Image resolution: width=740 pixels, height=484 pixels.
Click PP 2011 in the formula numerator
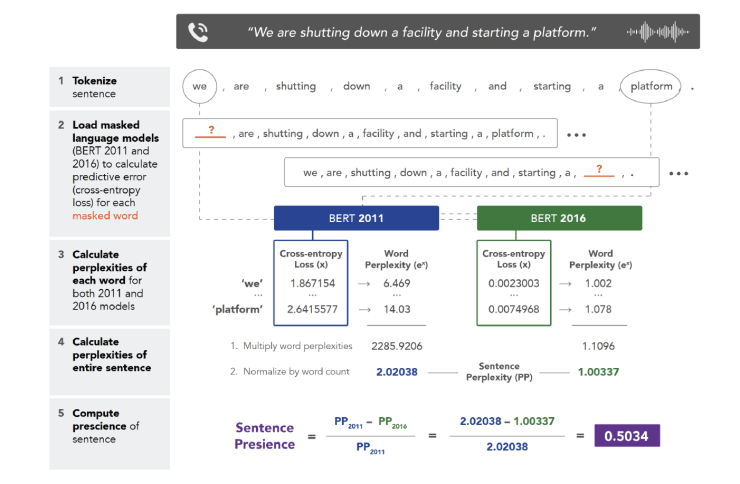[348, 422]
